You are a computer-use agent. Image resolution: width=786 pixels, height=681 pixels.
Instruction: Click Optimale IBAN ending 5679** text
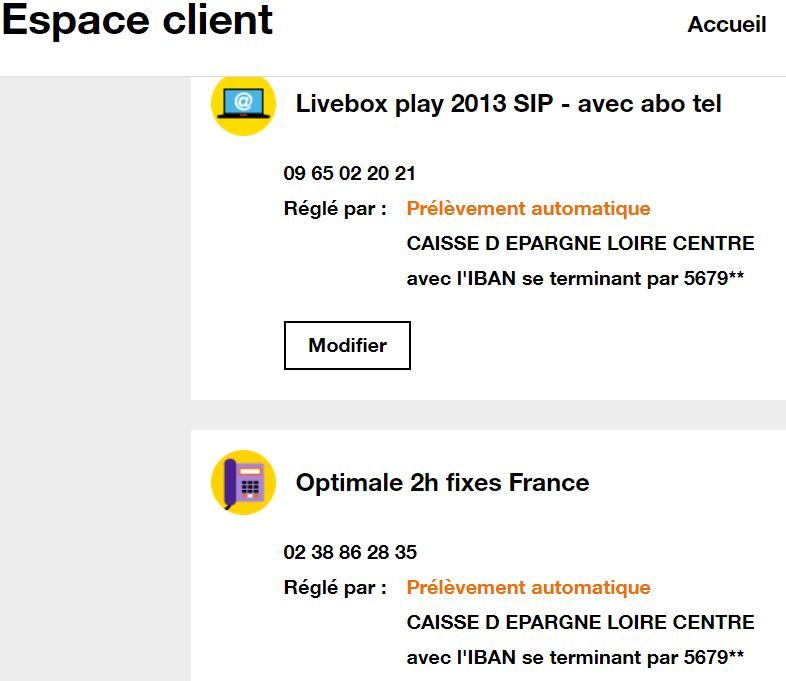coord(575,657)
